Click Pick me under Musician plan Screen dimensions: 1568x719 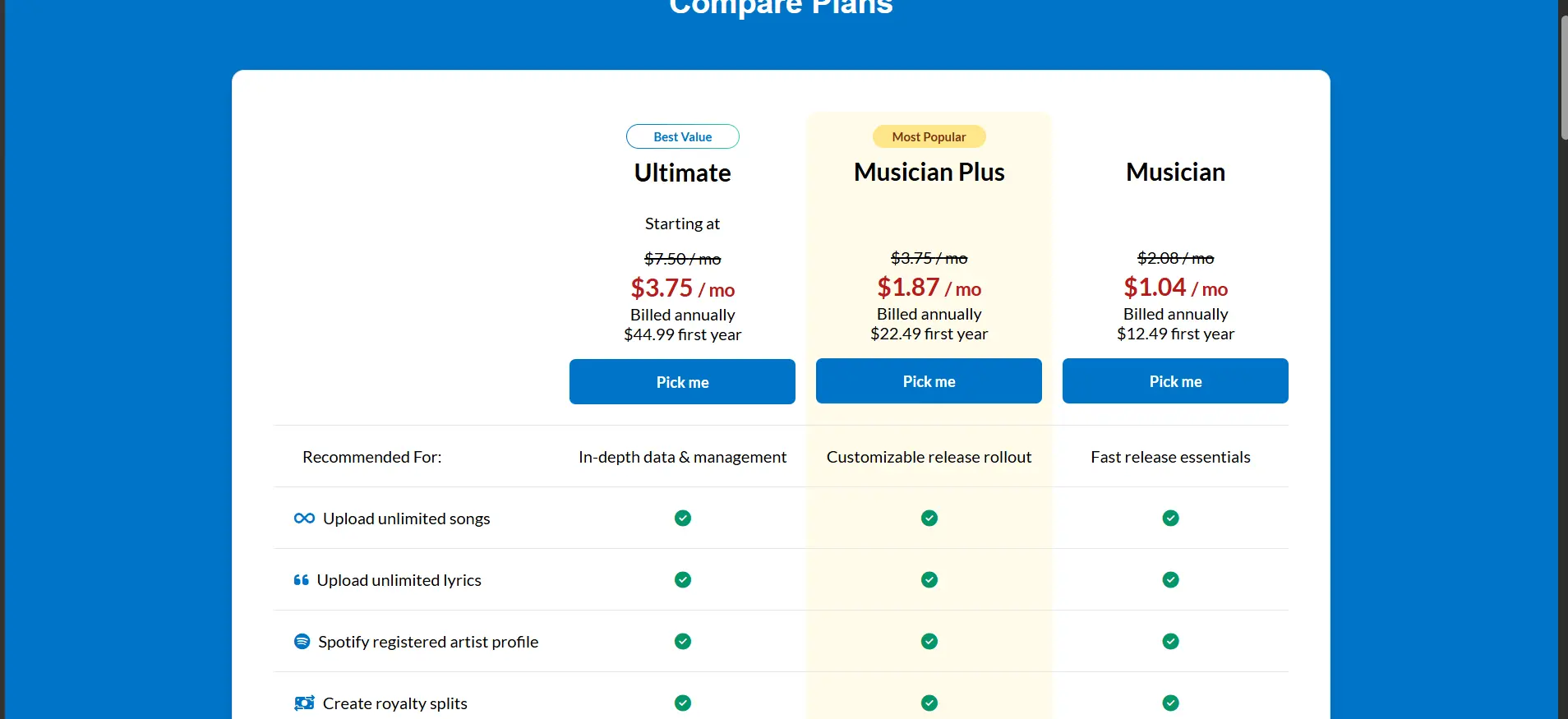pyautogui.click(x=1175, y=380)
